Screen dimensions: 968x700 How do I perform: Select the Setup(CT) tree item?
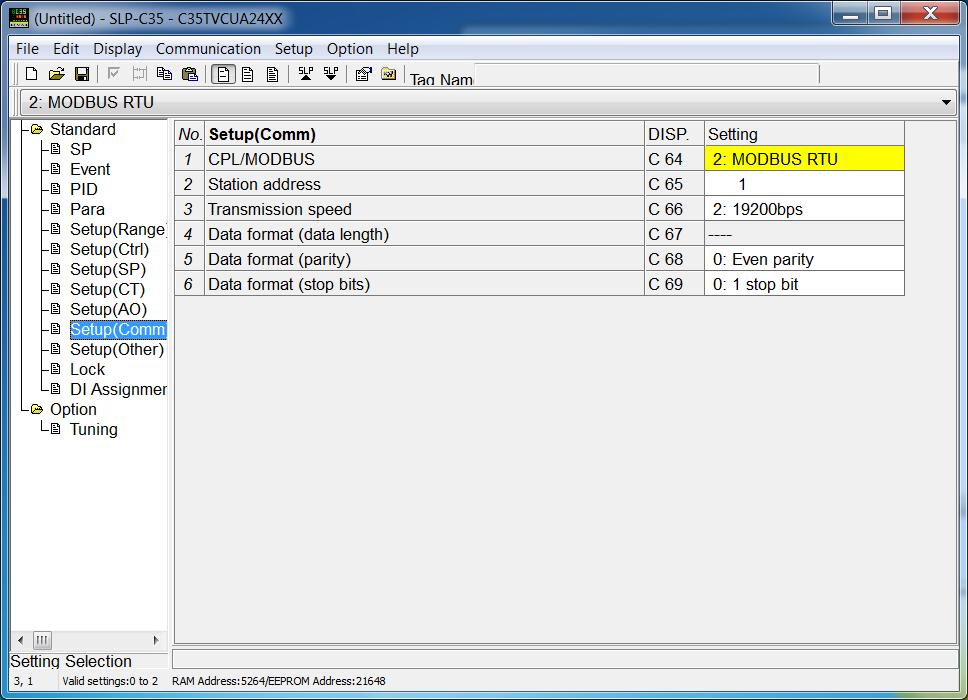107,290
